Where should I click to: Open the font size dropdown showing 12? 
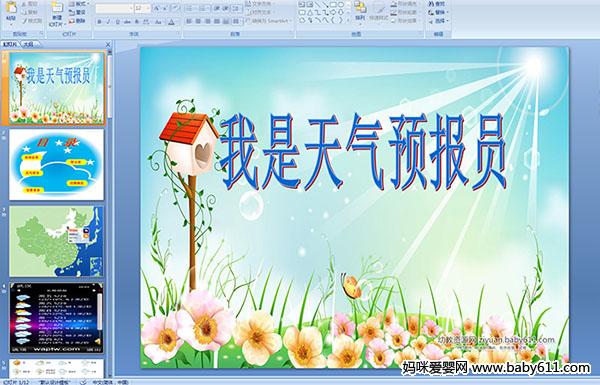[x=142, y=8]
